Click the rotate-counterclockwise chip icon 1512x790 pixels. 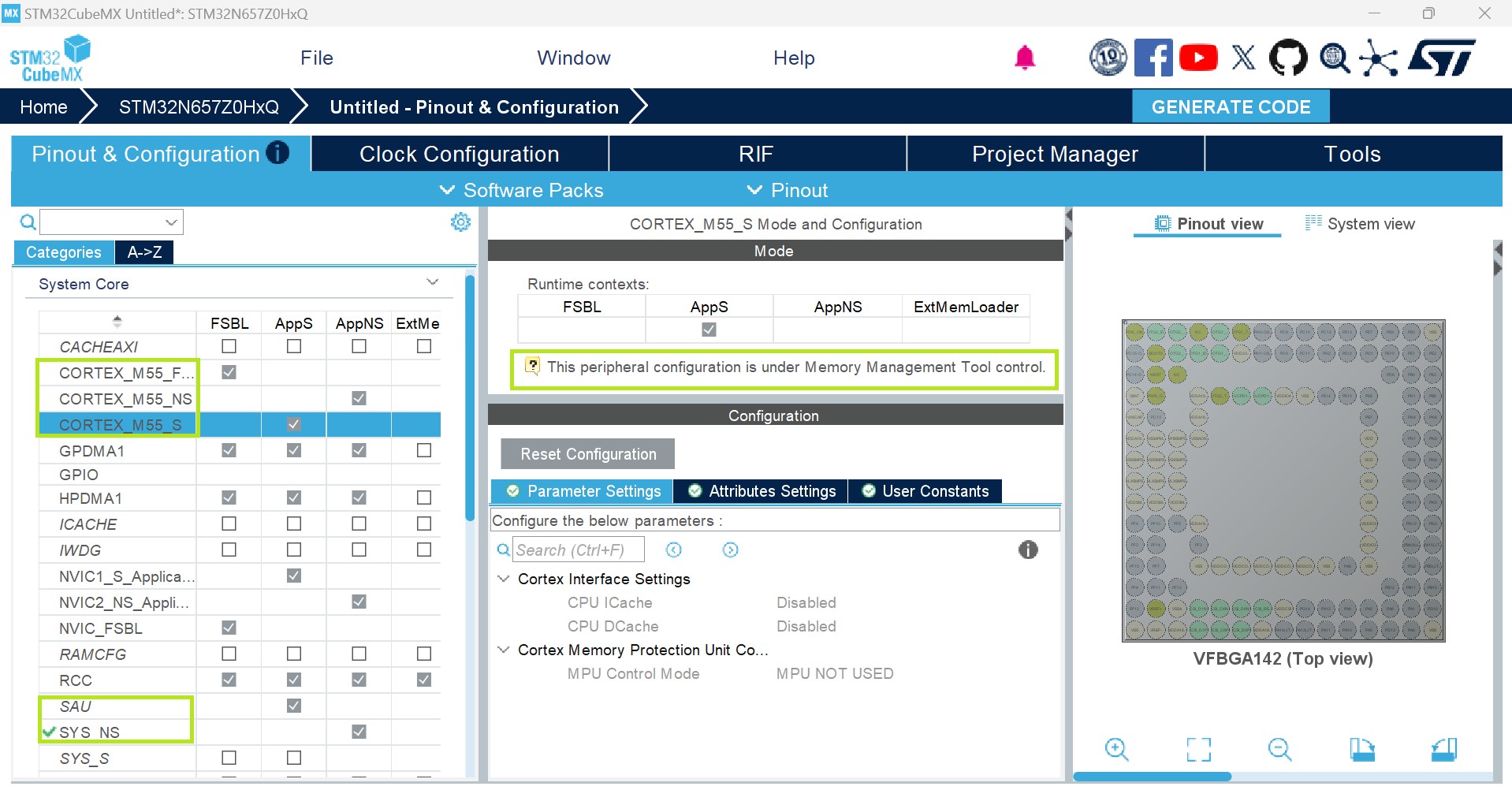coord(1444,749)
